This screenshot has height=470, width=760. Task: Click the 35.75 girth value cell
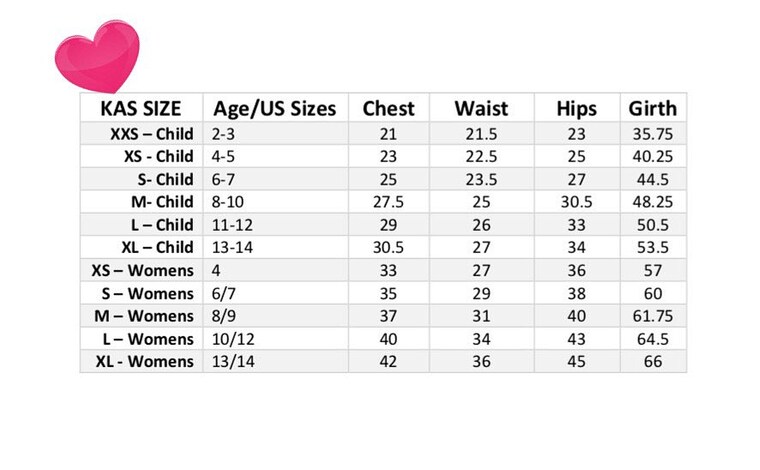653,134
